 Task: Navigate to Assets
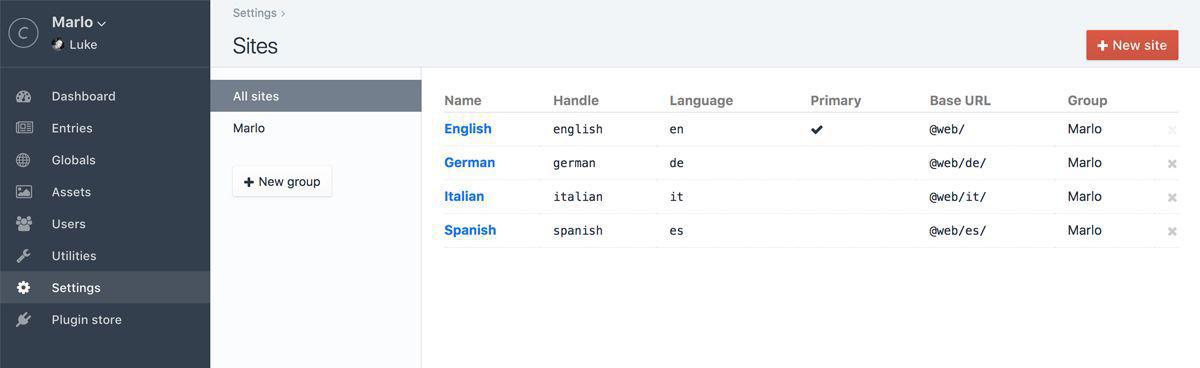click(105, 192)
